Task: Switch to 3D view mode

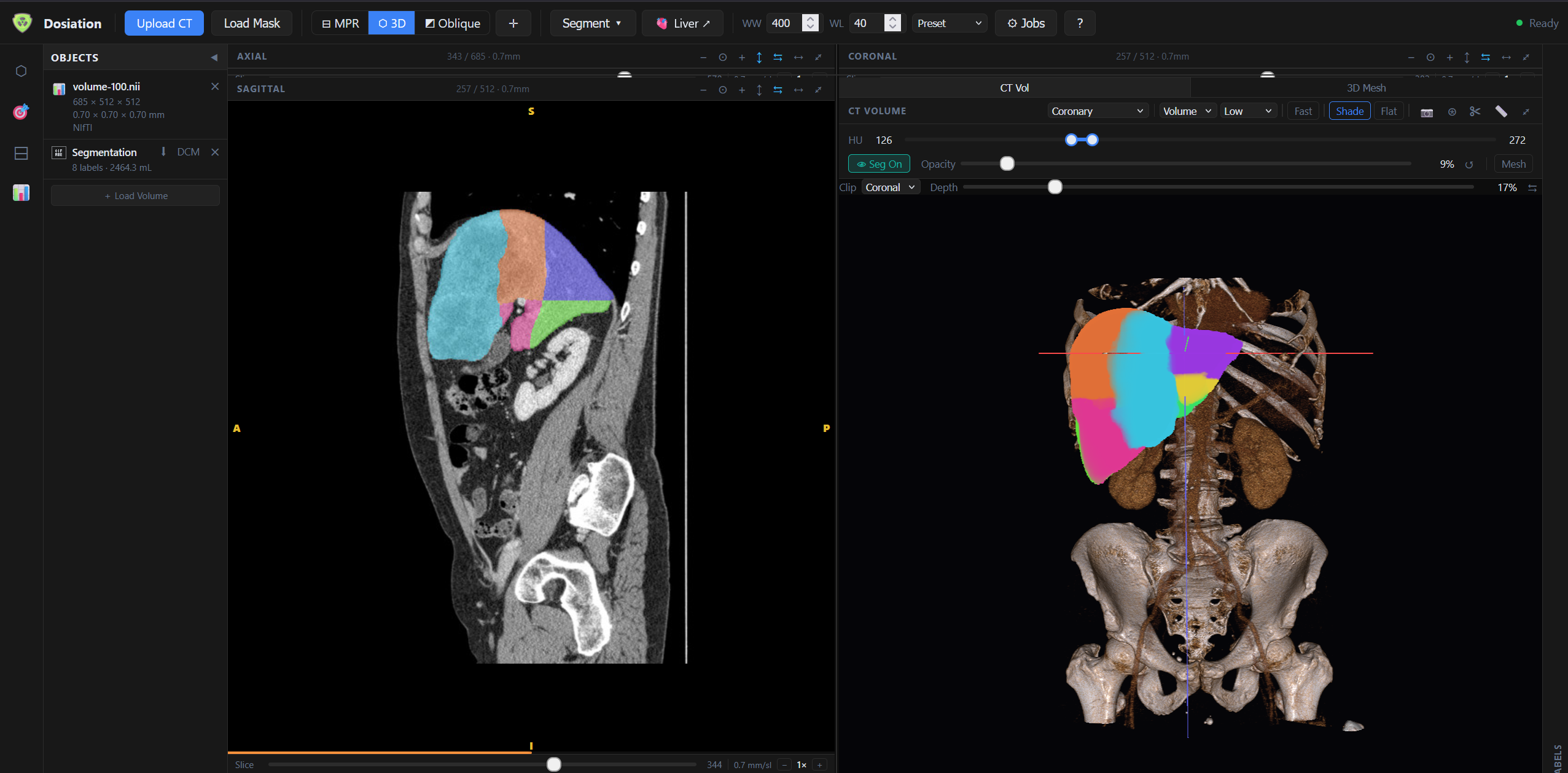Action: (392, 23)
